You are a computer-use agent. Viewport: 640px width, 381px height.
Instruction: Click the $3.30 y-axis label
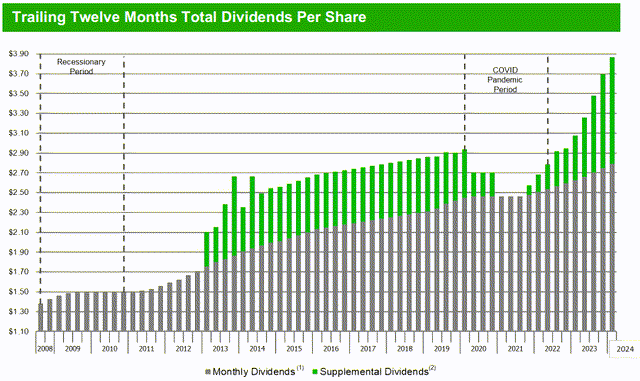click(x=19, y=113)
